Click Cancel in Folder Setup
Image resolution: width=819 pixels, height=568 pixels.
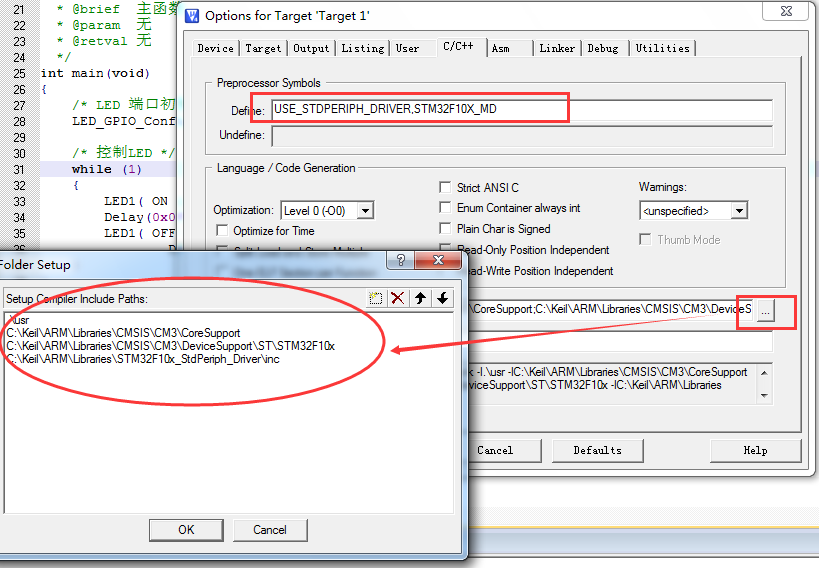tap(270, 530)
